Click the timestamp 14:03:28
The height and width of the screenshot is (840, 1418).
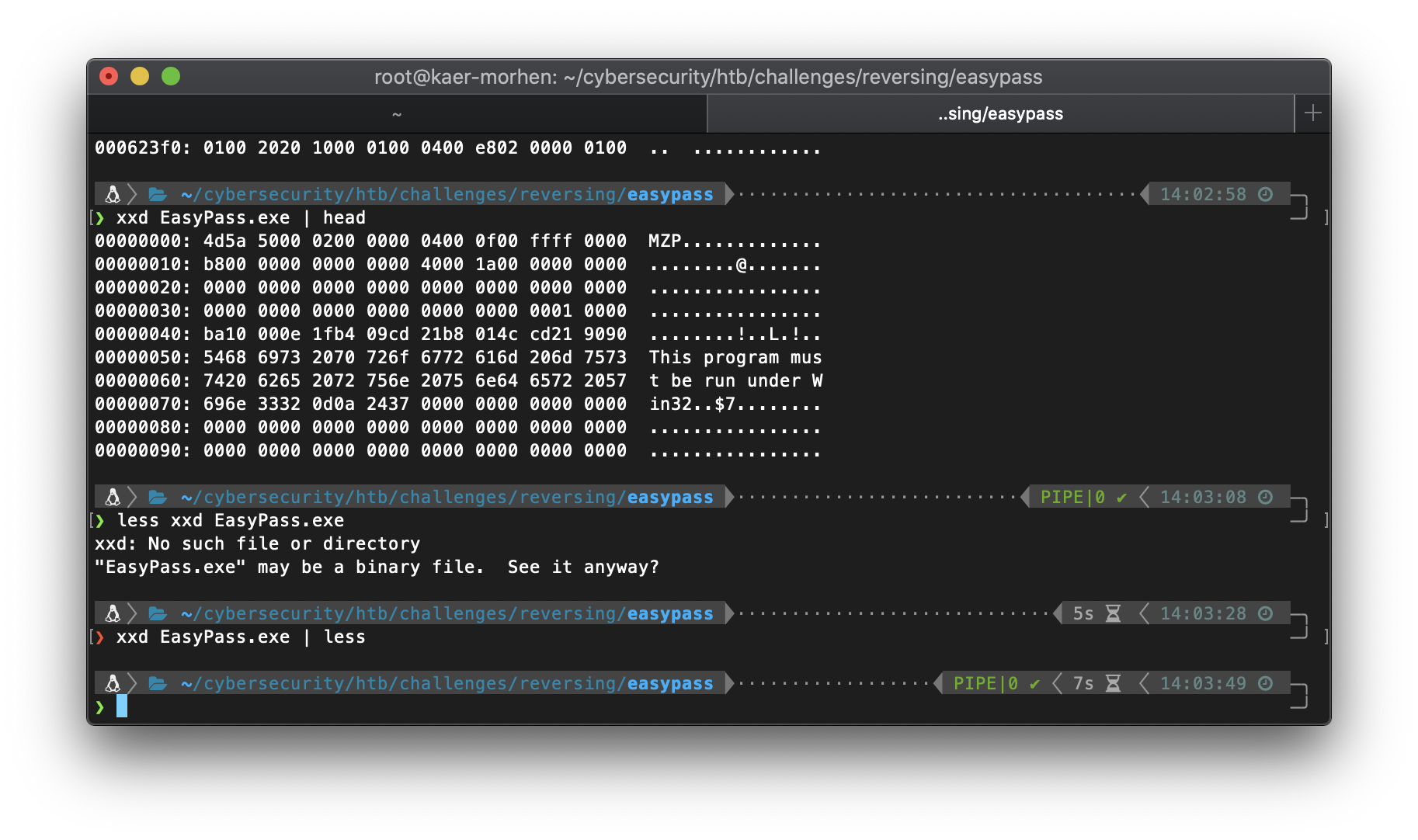click(1203, 613)
